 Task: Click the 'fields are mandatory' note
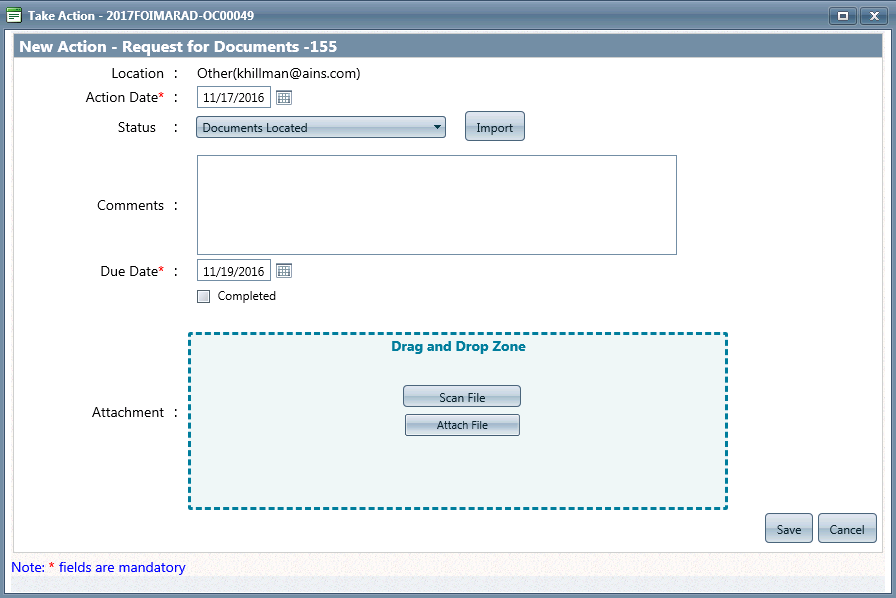[122, 567]
